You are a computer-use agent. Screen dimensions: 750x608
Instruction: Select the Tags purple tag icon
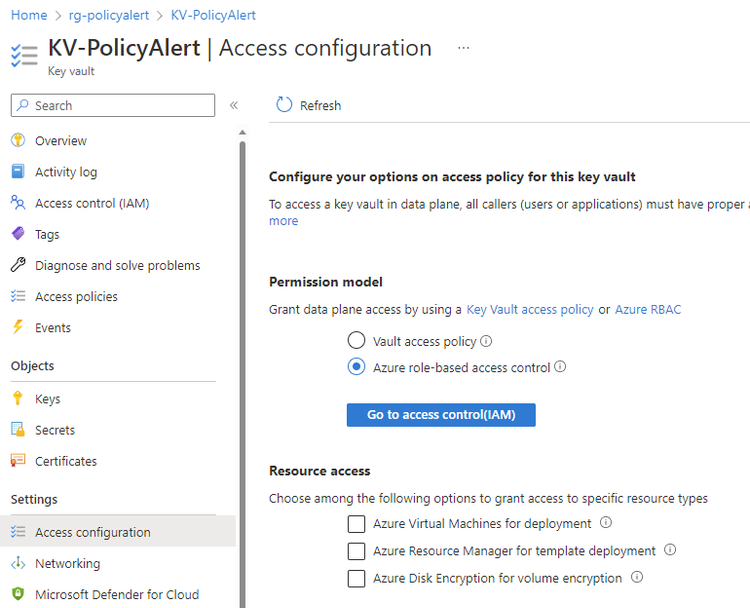18,233
